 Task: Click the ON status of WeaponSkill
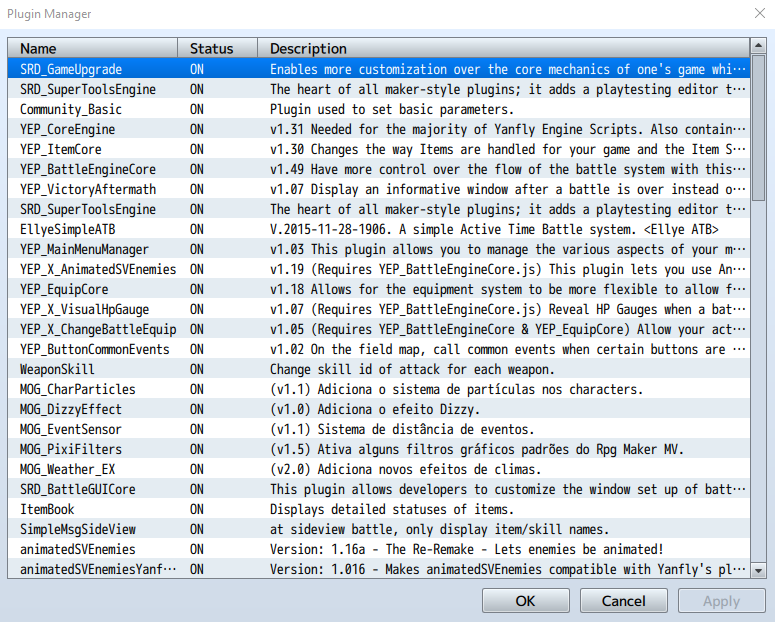pyautogui.click(x=197, y=369)
